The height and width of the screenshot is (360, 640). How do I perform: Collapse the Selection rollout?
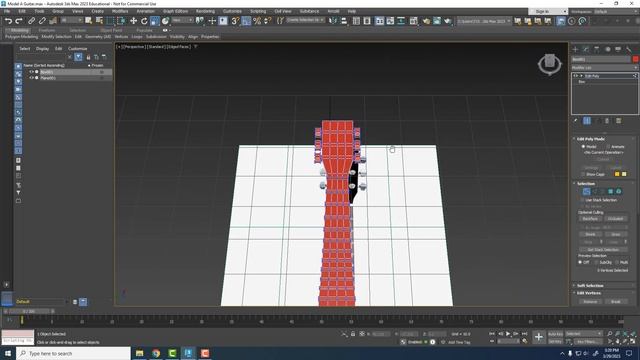click(x=586, y=184)
